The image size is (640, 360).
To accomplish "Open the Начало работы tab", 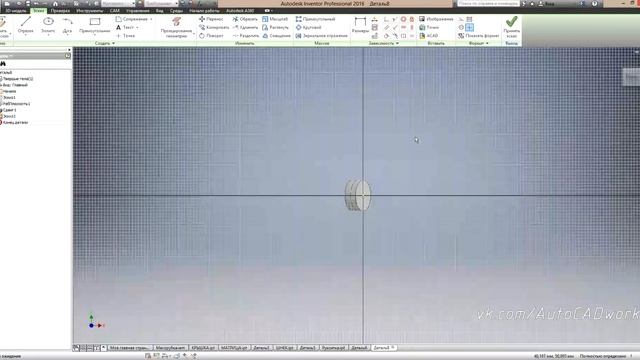I will coord(204,11).
